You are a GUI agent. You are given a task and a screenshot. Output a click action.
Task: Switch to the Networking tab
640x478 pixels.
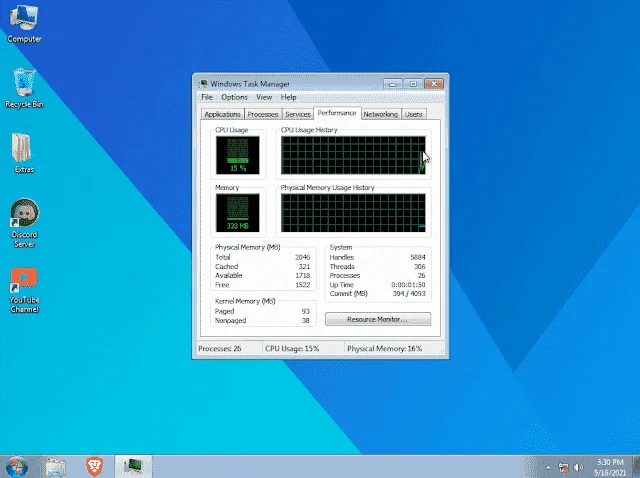coord(380,114)
